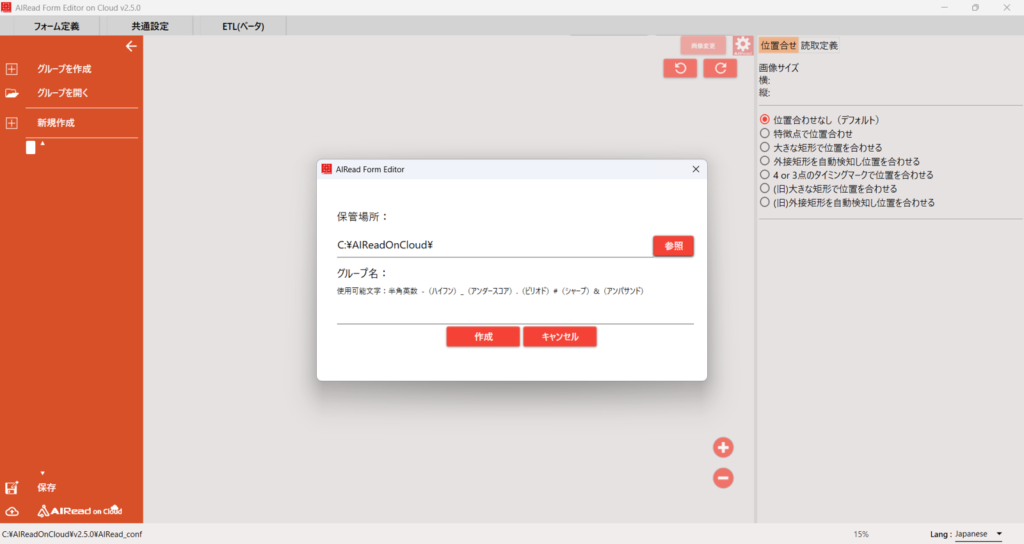
Task: Click 保存 in sidebar
Action: [x=46, y=488]
